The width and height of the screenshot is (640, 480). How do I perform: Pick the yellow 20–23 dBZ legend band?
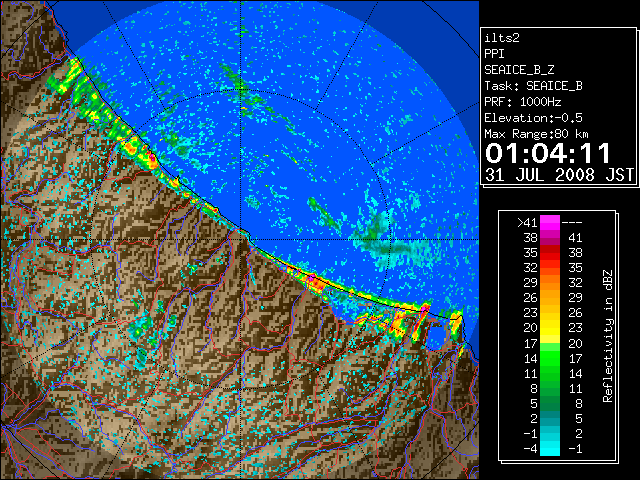click(x=550, y=328)
